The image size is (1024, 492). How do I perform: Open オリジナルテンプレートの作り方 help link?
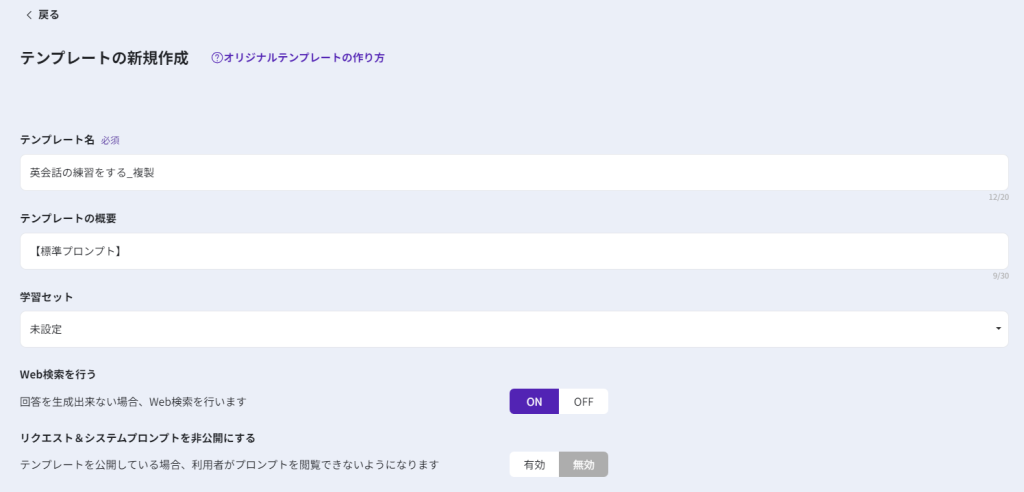click(304, 58)
